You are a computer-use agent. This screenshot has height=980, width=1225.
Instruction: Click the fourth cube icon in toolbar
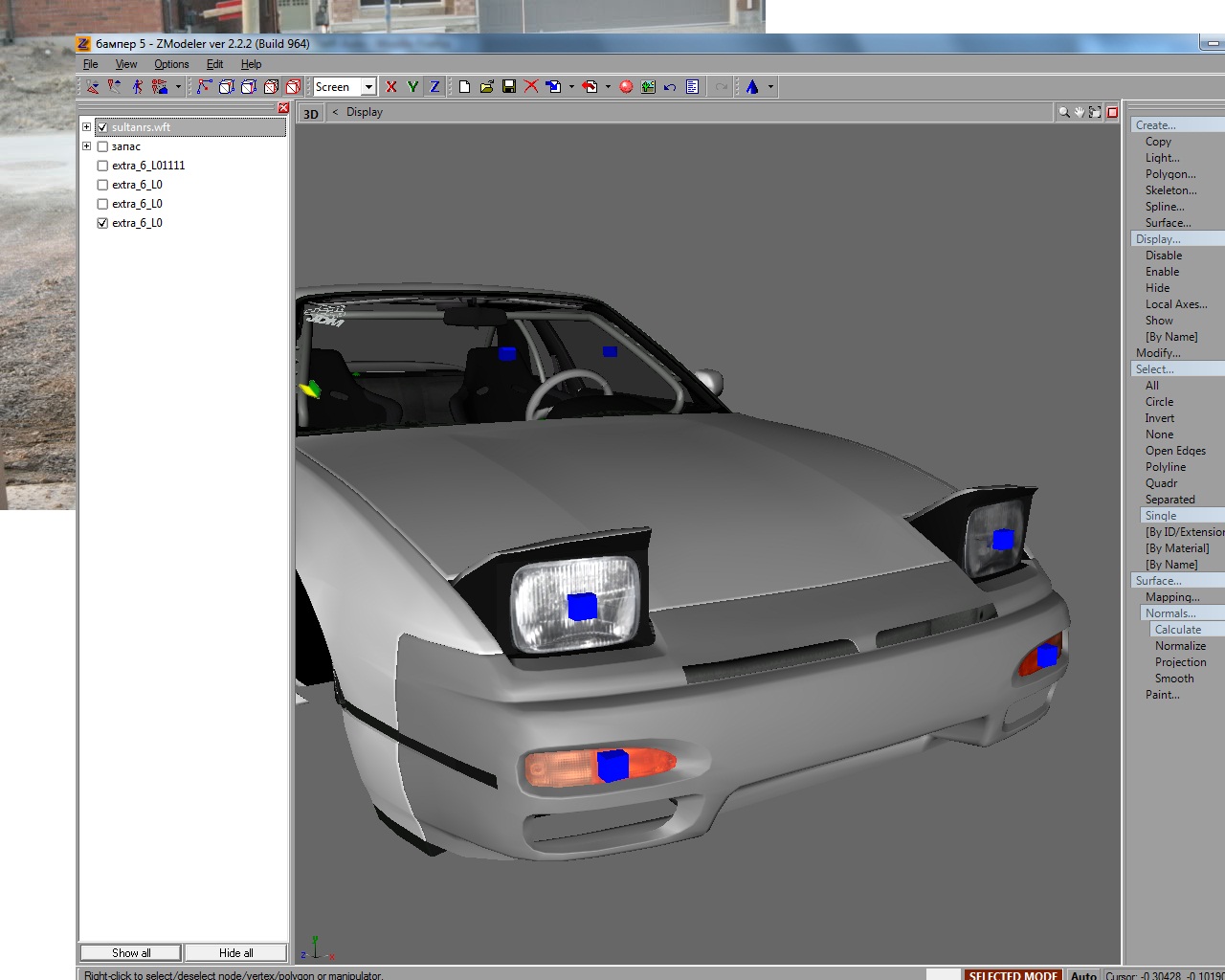click(272, 86)
